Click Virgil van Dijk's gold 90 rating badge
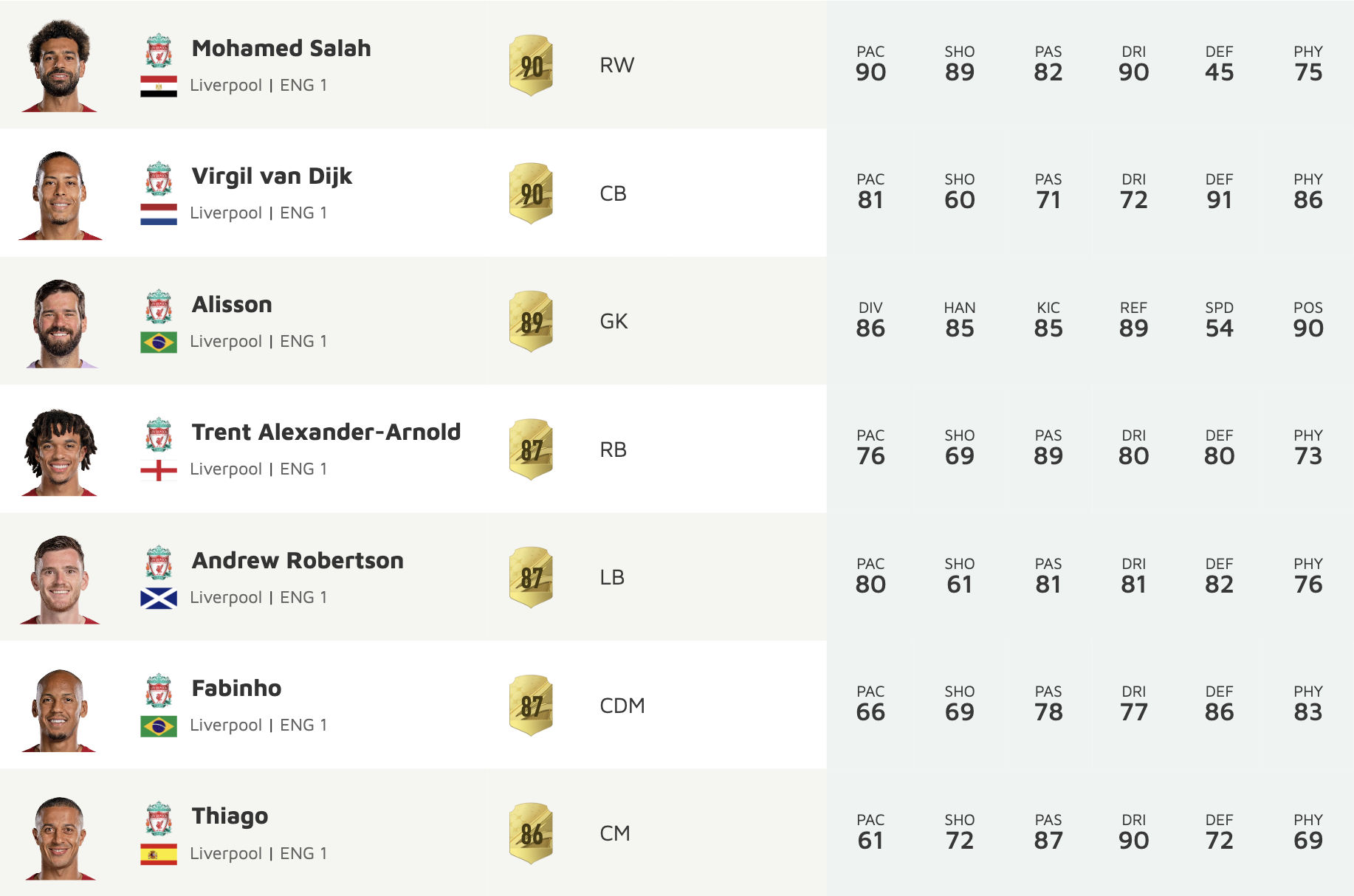Screen dimensions: 1354x896 click(x=531, y=193)
